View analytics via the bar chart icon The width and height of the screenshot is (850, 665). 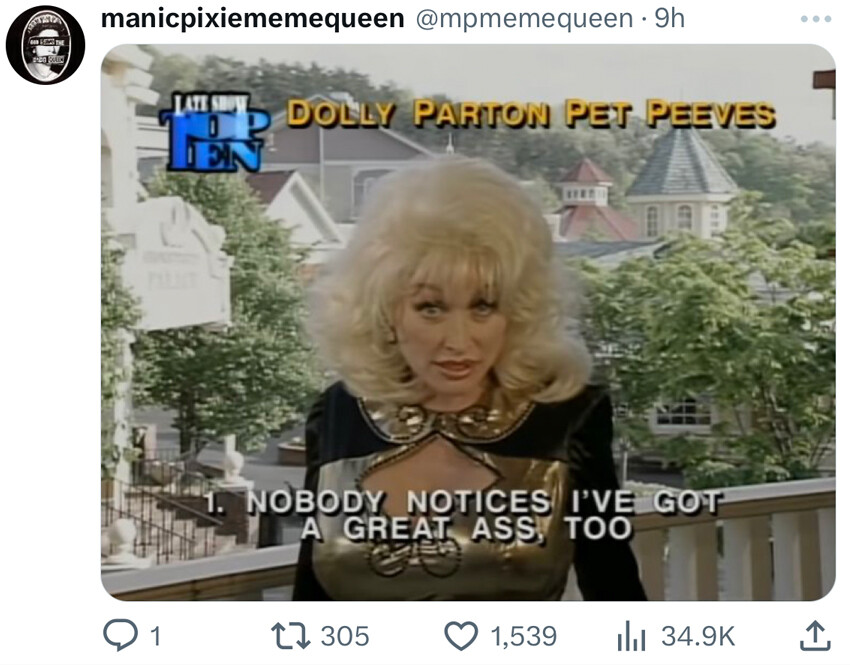632,636
